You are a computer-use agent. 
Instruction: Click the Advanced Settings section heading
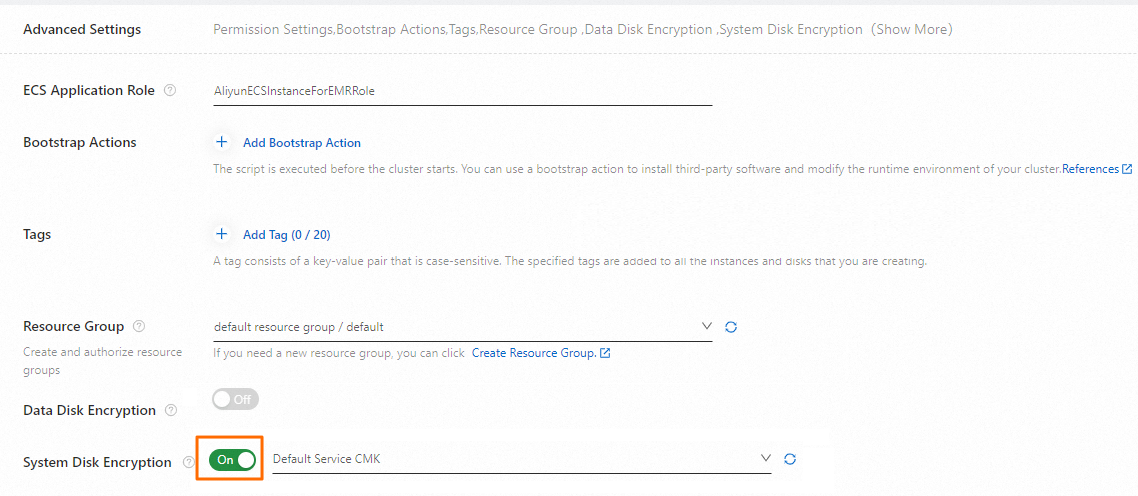[82, 30]
